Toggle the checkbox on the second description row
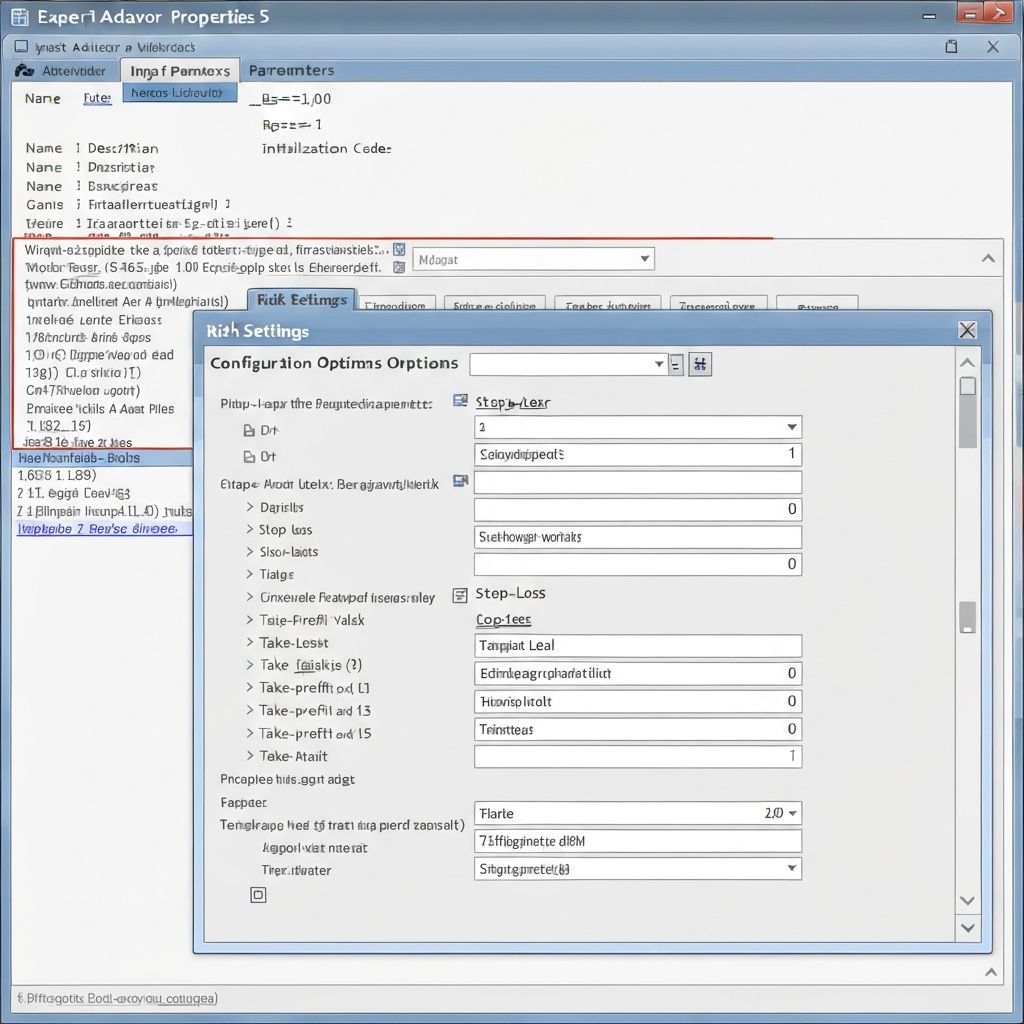1024x1024 pixels. coord(400,266)
